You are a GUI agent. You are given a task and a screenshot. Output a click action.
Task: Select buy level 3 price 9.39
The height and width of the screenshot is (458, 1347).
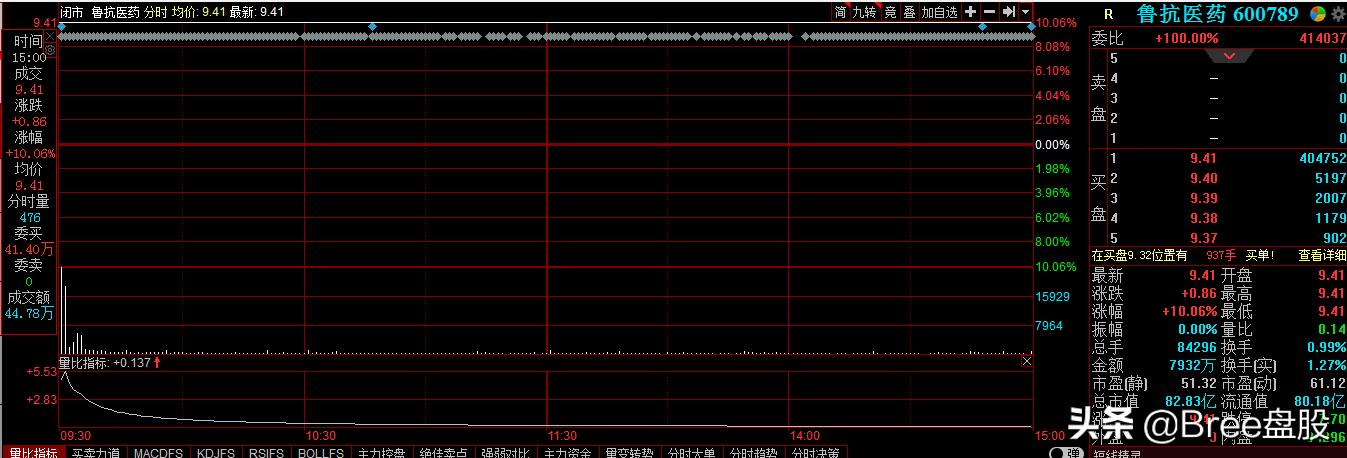(x=1203, y=198)
